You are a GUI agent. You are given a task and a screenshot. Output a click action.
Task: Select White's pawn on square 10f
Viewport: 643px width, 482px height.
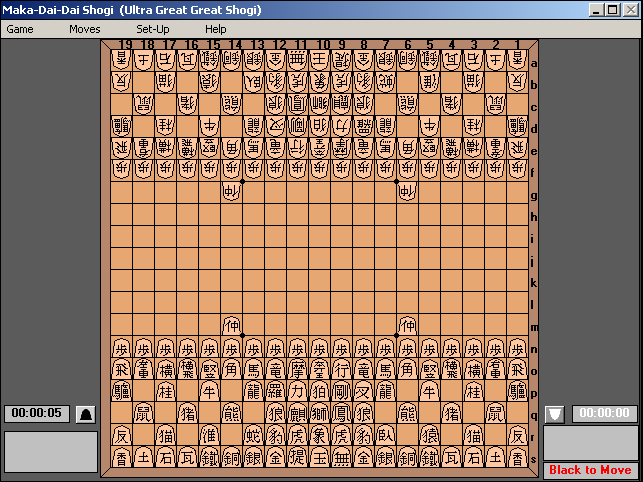(x=319, y=170)
